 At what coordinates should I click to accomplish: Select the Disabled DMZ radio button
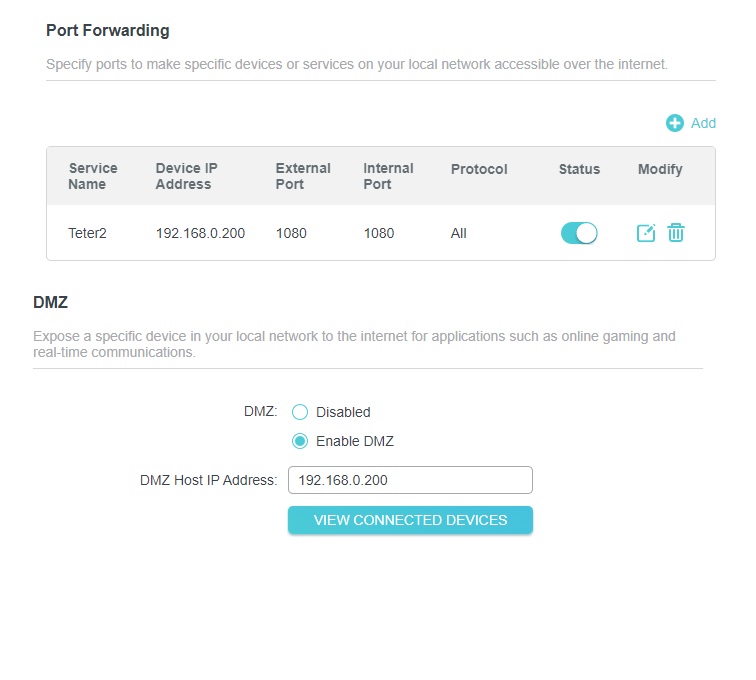pos(300,412)
